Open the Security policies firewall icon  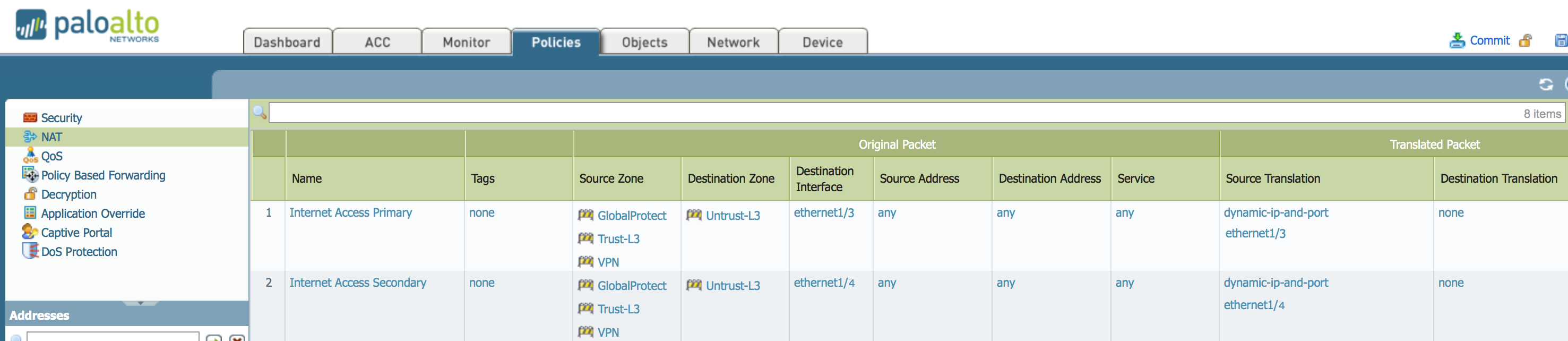(x=30, y=117)
